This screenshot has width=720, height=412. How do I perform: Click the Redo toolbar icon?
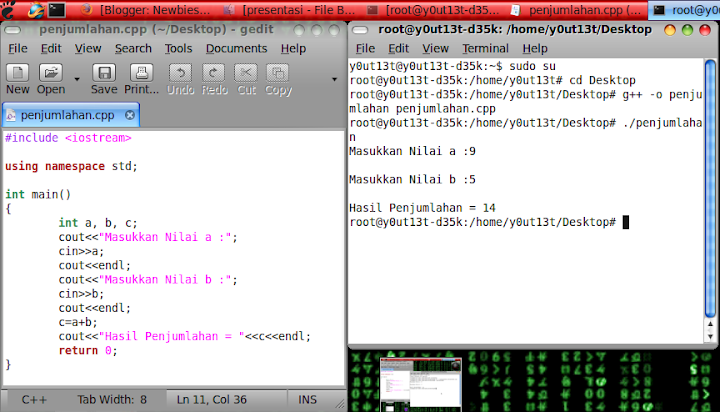214,79
